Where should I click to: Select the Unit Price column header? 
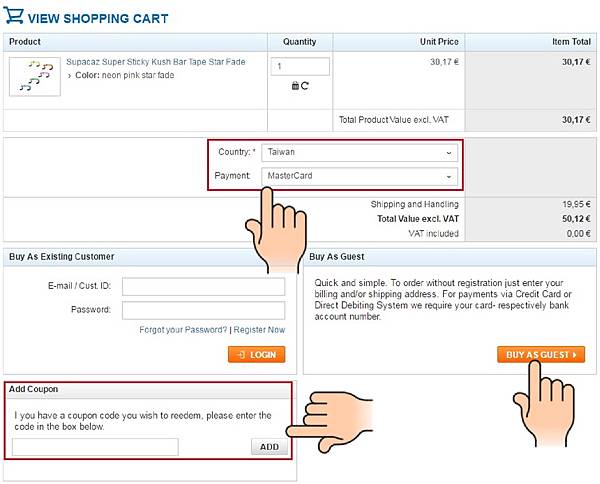pyautogui.click(x=439, y=42)
